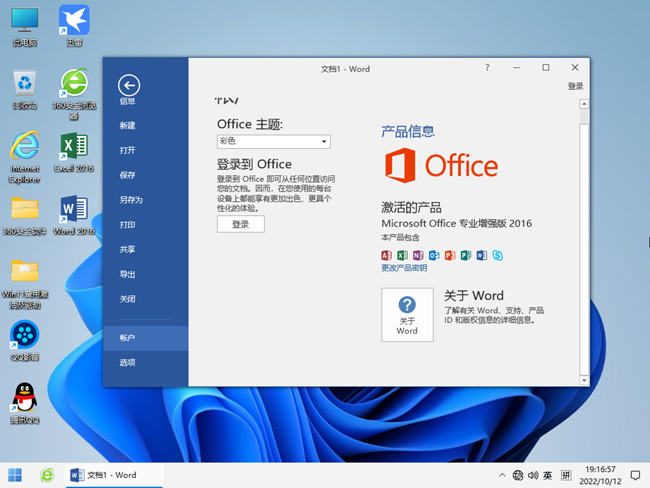This screenshot has width=650, height=488.
Task: Click the 登录 button under sign-in text
Action: pyautogui.click(x=240, y=224)
